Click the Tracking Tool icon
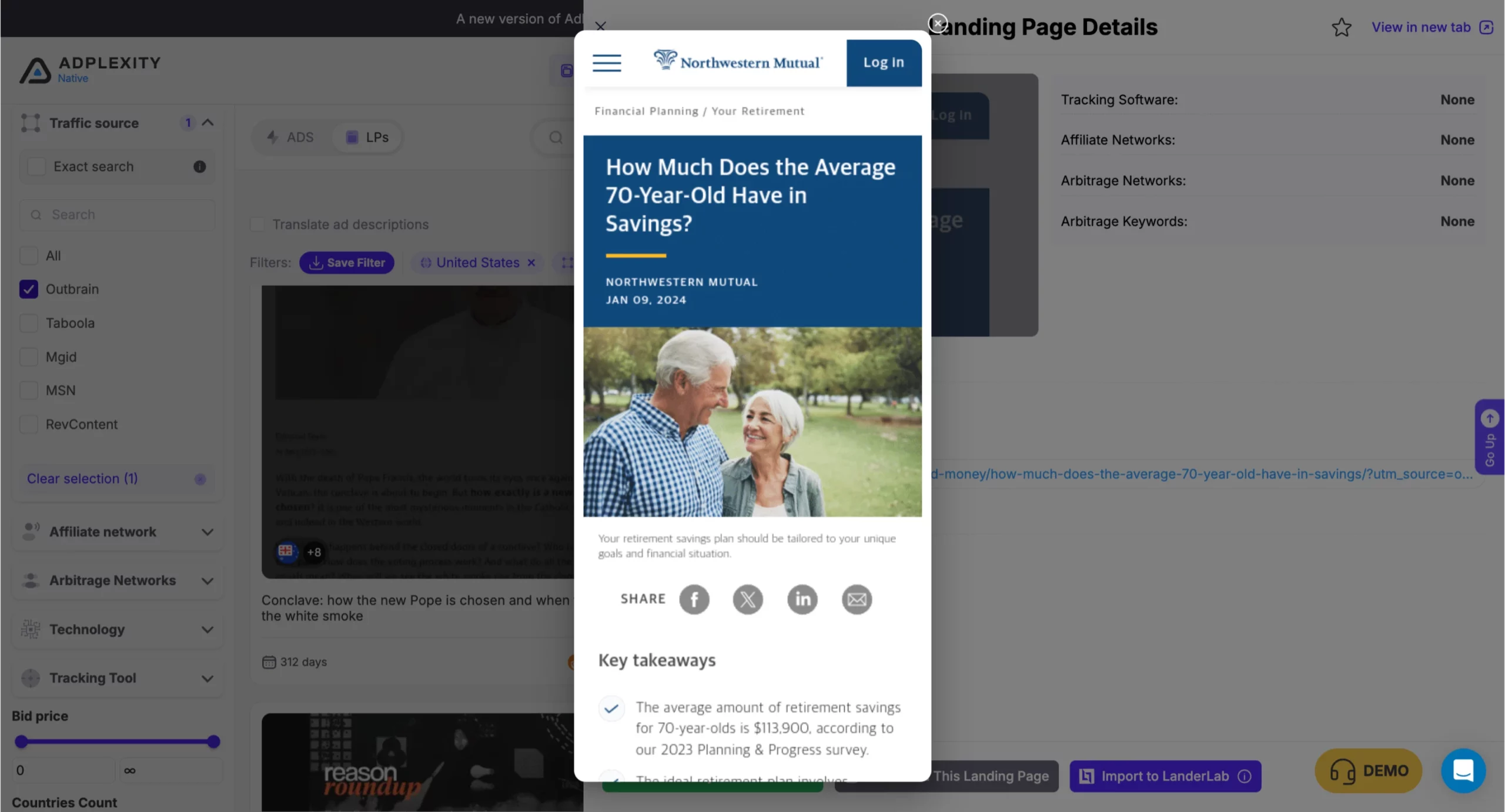Viewport: 1505px width, 812px height. 31,678
